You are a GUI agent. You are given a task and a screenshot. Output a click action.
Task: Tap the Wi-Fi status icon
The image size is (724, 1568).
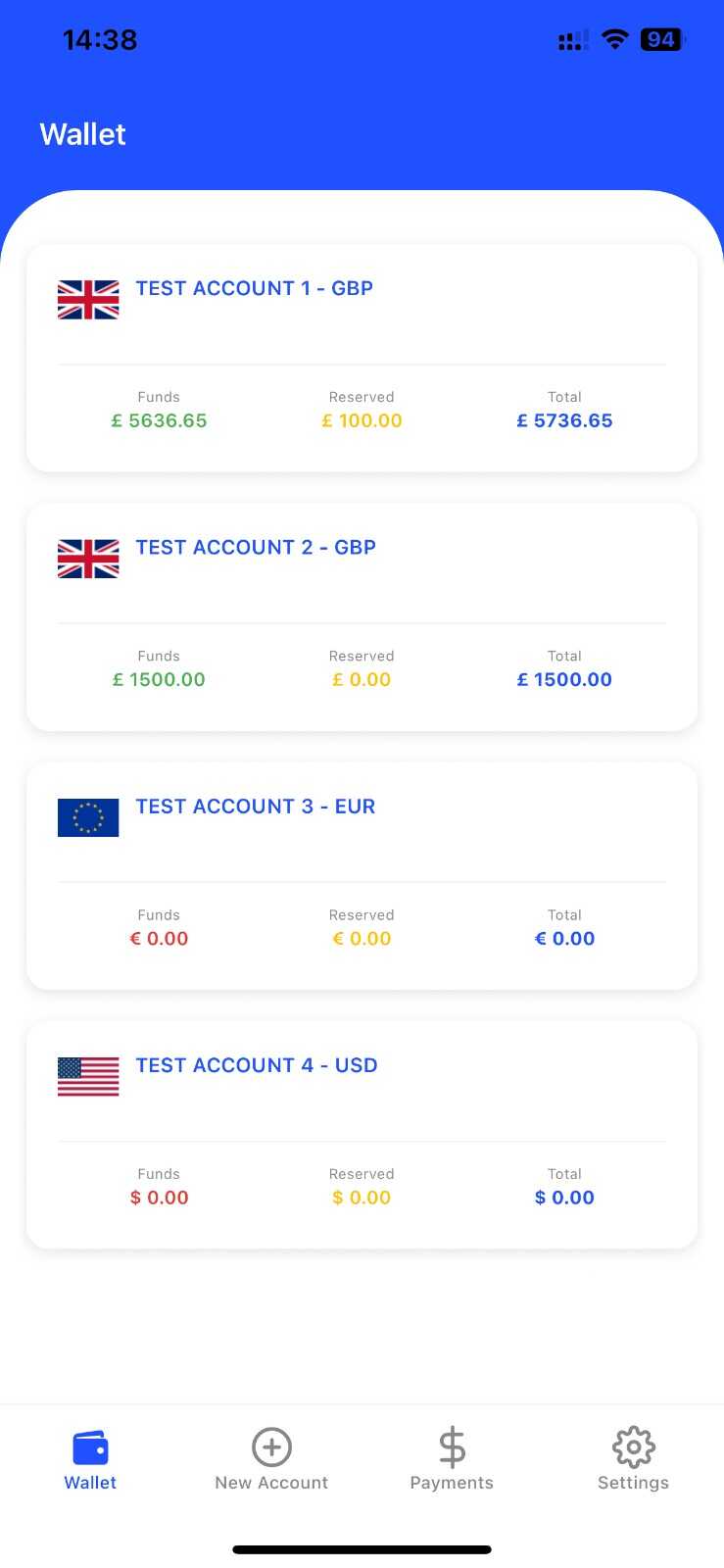click(614, 39)
